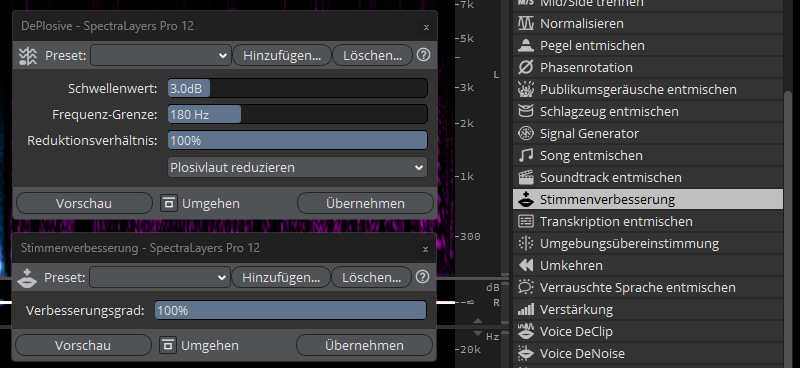Choose the Schlagzeug entmischen drum icon
800x368 pixels.
[x=526, y=111]
